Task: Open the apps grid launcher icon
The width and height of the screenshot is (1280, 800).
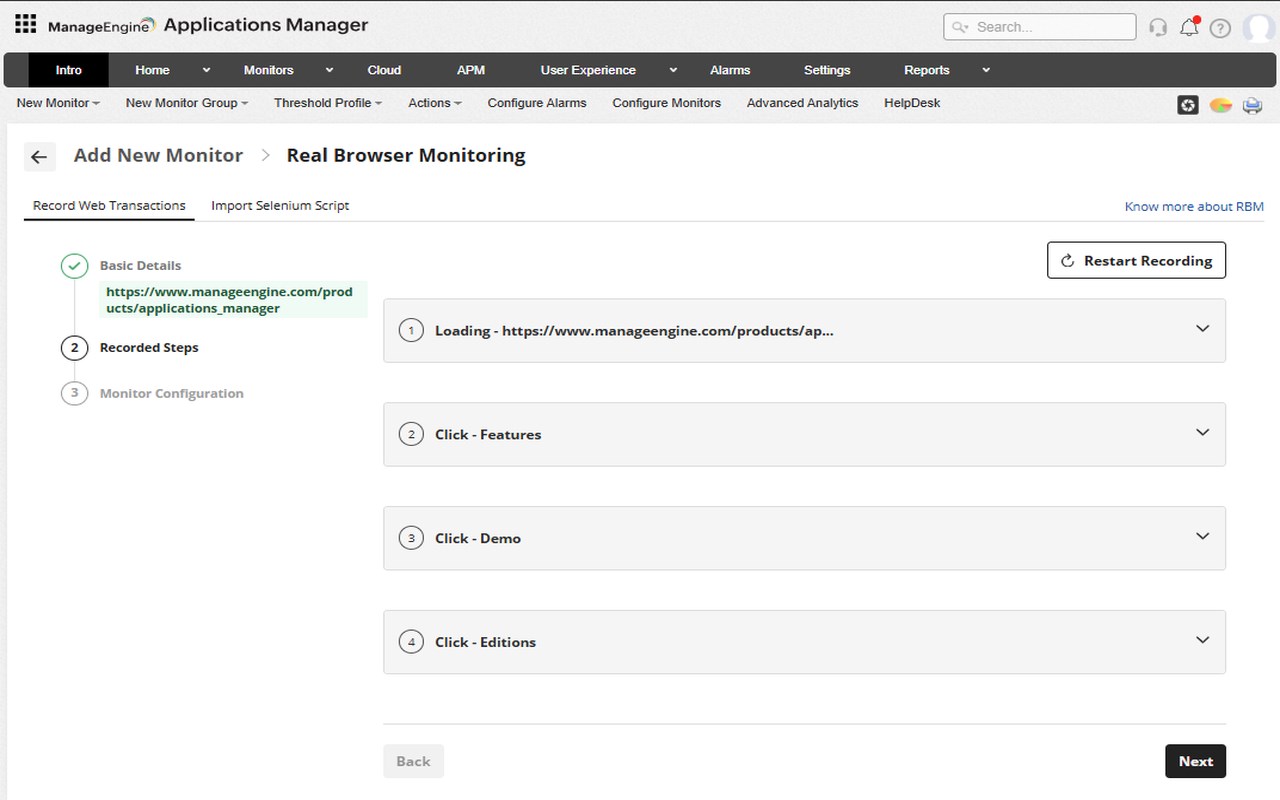Action: pos(26,24)
